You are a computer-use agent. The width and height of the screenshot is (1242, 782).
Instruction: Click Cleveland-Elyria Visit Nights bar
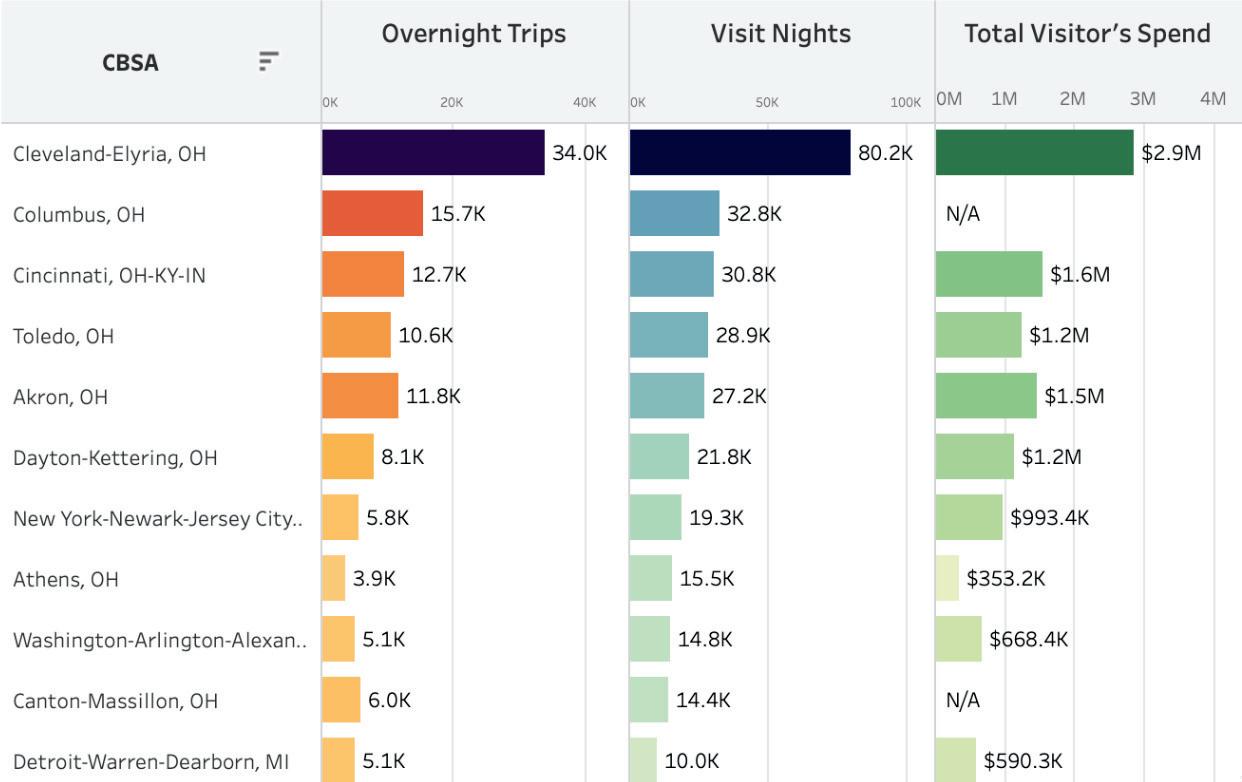click(x=740, y=153)
